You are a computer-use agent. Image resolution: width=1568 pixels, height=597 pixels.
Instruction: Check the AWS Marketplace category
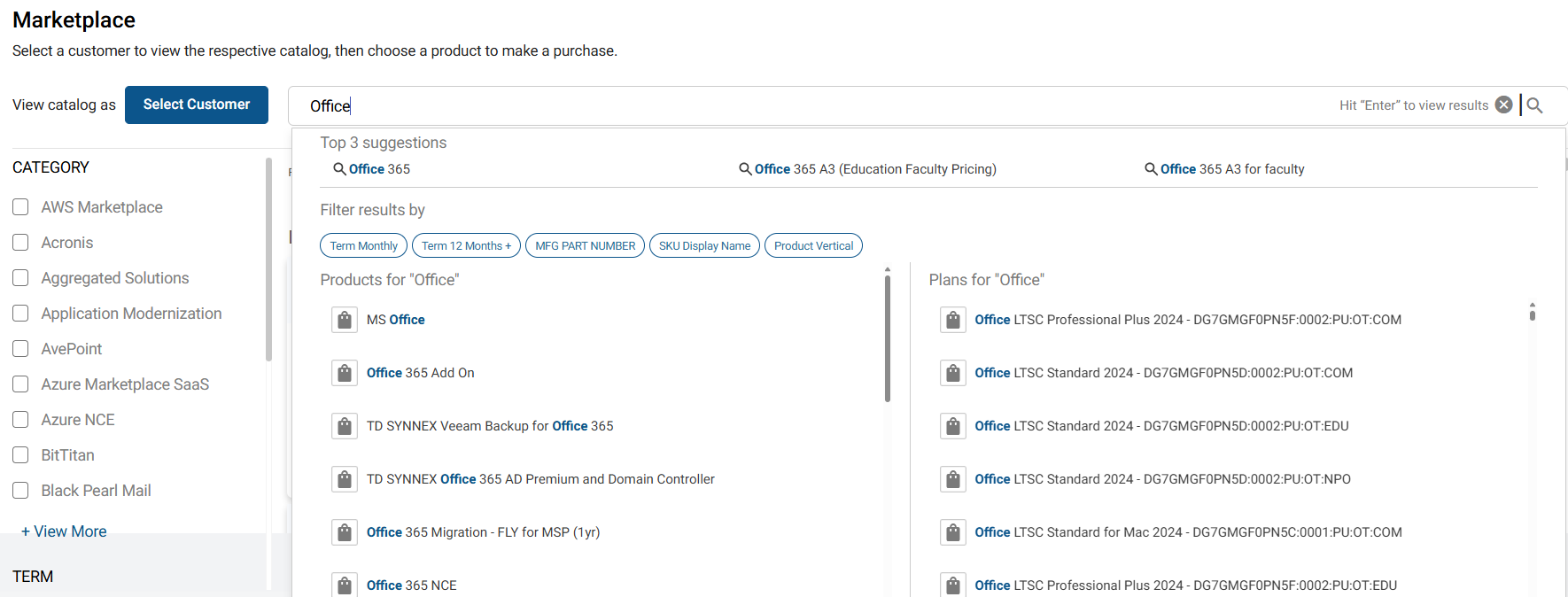coord(20,207)
